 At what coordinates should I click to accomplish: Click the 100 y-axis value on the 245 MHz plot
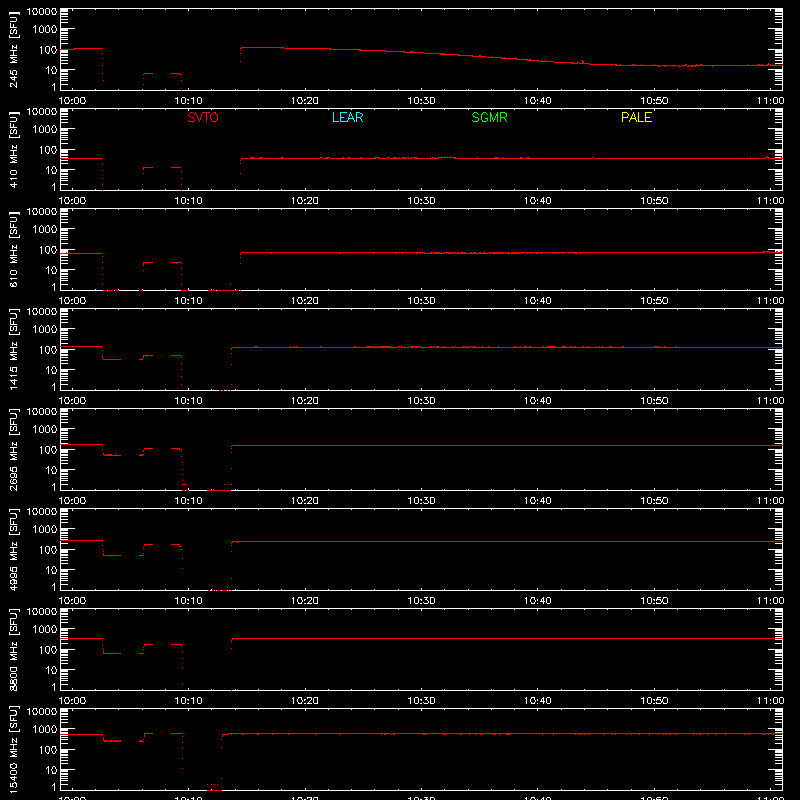[x=48, y=50]
